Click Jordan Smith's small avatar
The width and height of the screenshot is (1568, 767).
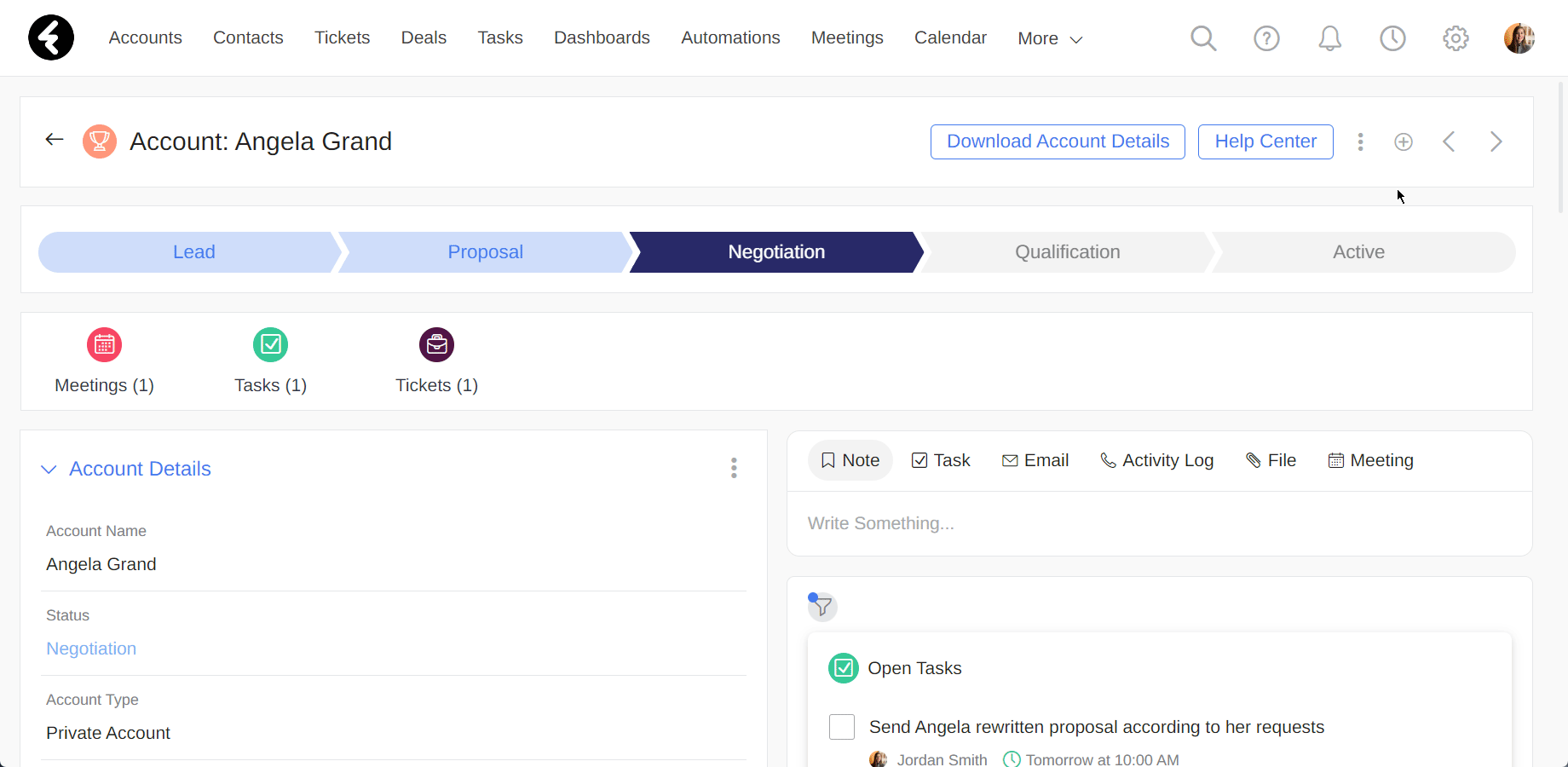pos(878,759)
